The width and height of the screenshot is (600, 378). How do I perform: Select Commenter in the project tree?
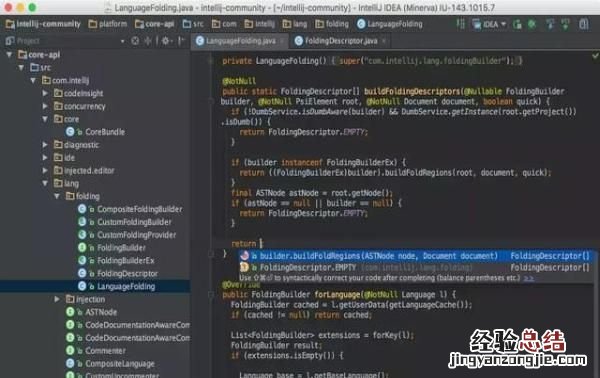tap(96, 351)
